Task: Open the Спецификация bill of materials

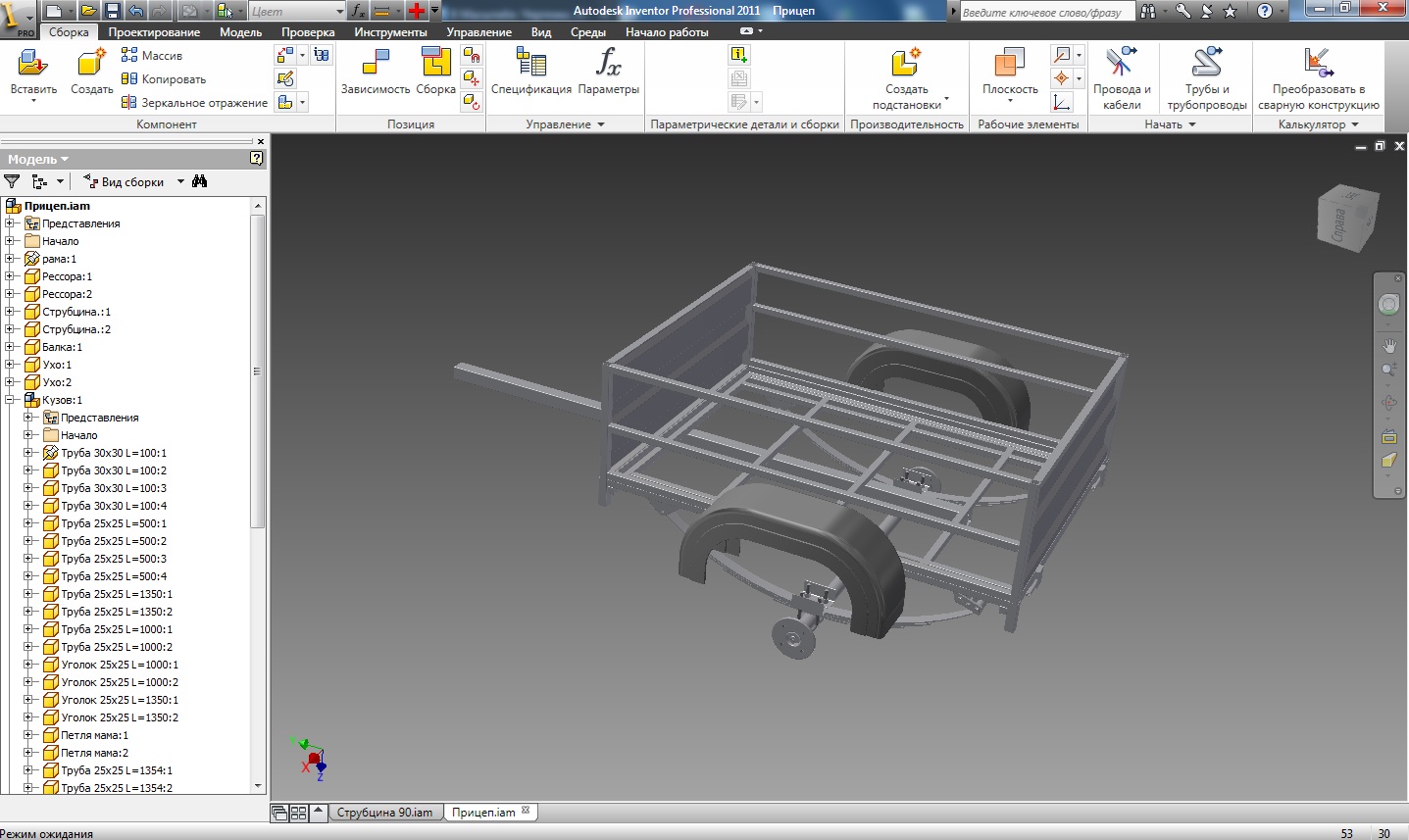Action: (x=530, y=74)
